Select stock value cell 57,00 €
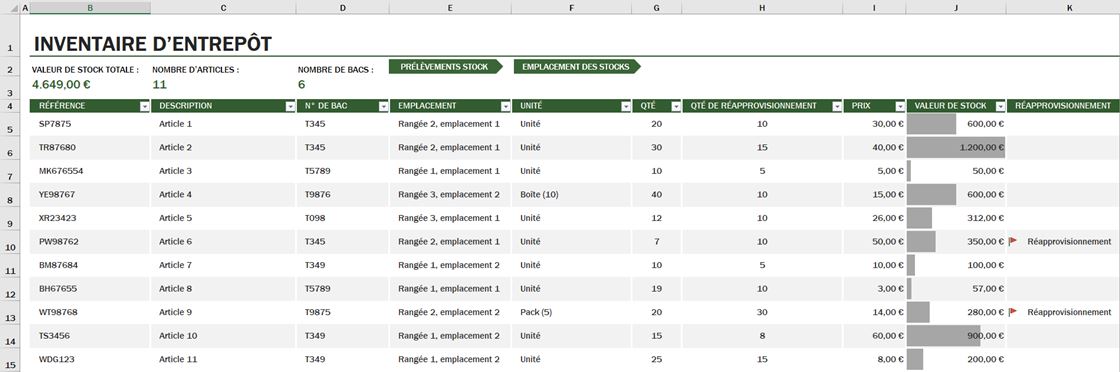The width and height of the screenshot is (1120, 372). click(x=956, y=288)
